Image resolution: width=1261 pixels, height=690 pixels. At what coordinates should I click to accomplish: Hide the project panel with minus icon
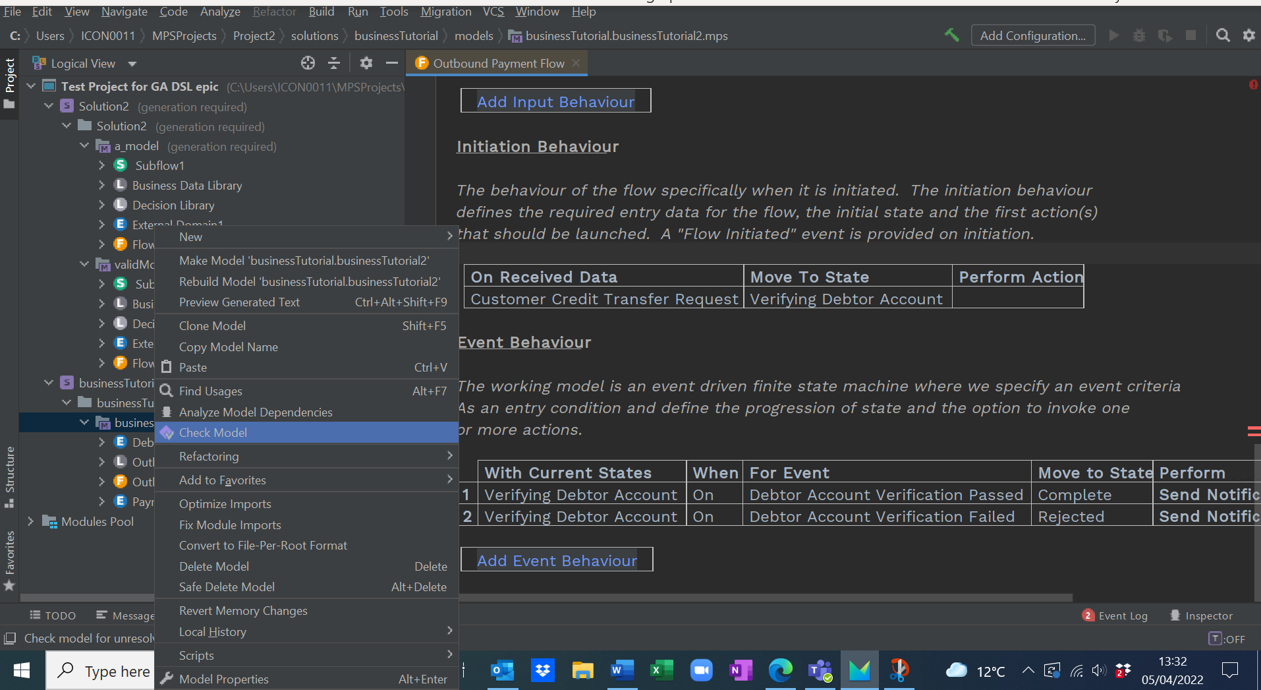click(392, 63)
